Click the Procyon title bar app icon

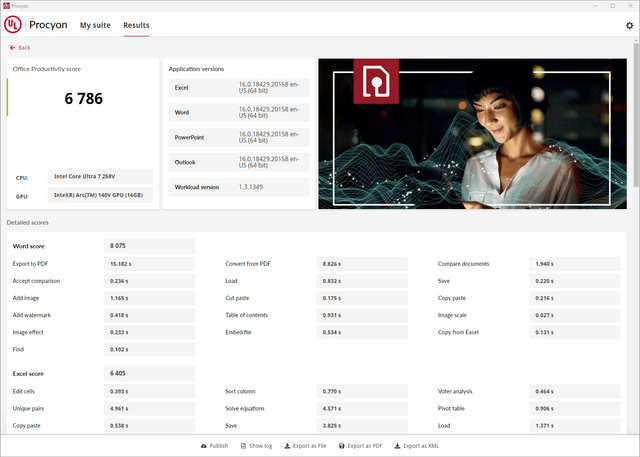coord(6,6)
